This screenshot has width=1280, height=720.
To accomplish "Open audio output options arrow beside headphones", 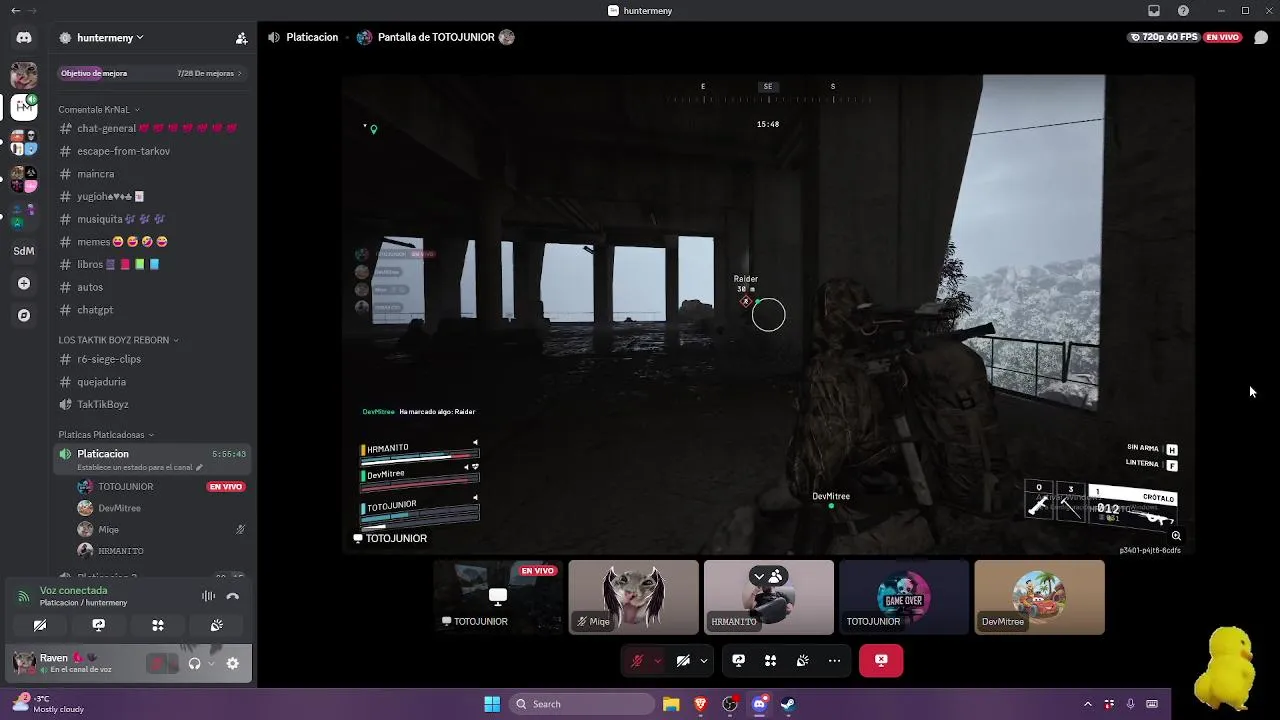I will [x=211, y=663].
